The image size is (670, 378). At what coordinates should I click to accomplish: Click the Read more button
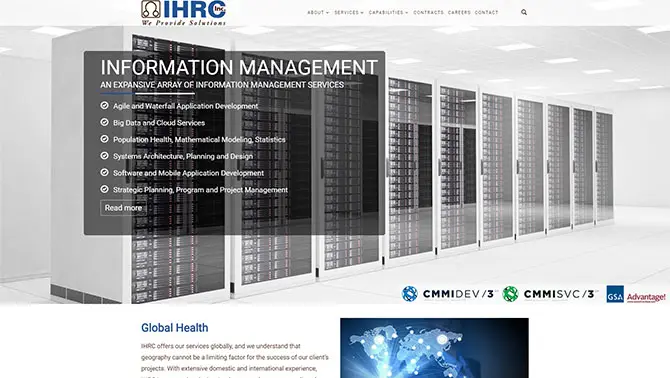[123, 208]
